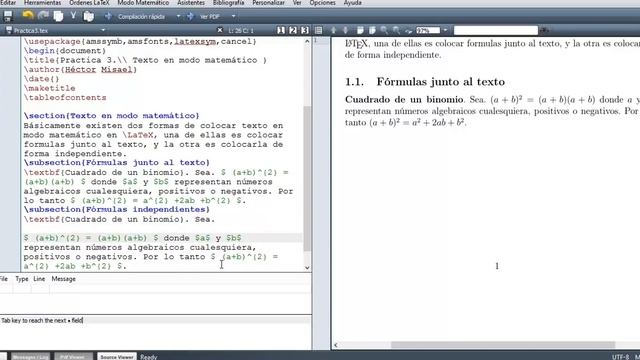Image resolution: width=640 pixels, height=360 pixels.
Task: Run the compile arrow next to Compilación rápida
Action: pyautogui.click(x=108, y=16)
